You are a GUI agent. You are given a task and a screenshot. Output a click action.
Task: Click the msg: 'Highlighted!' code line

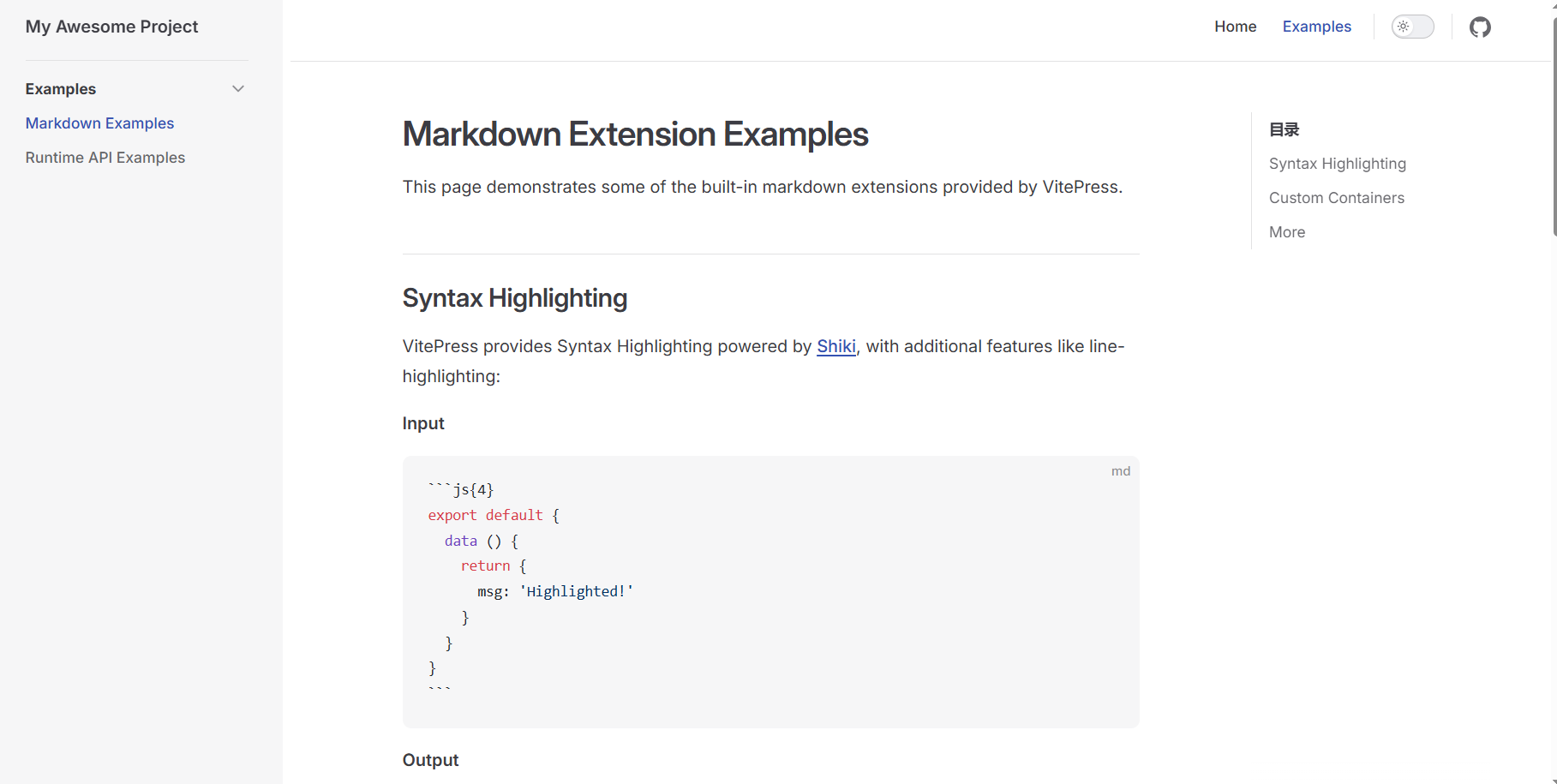pyautogui.click(x=555, y=591)
